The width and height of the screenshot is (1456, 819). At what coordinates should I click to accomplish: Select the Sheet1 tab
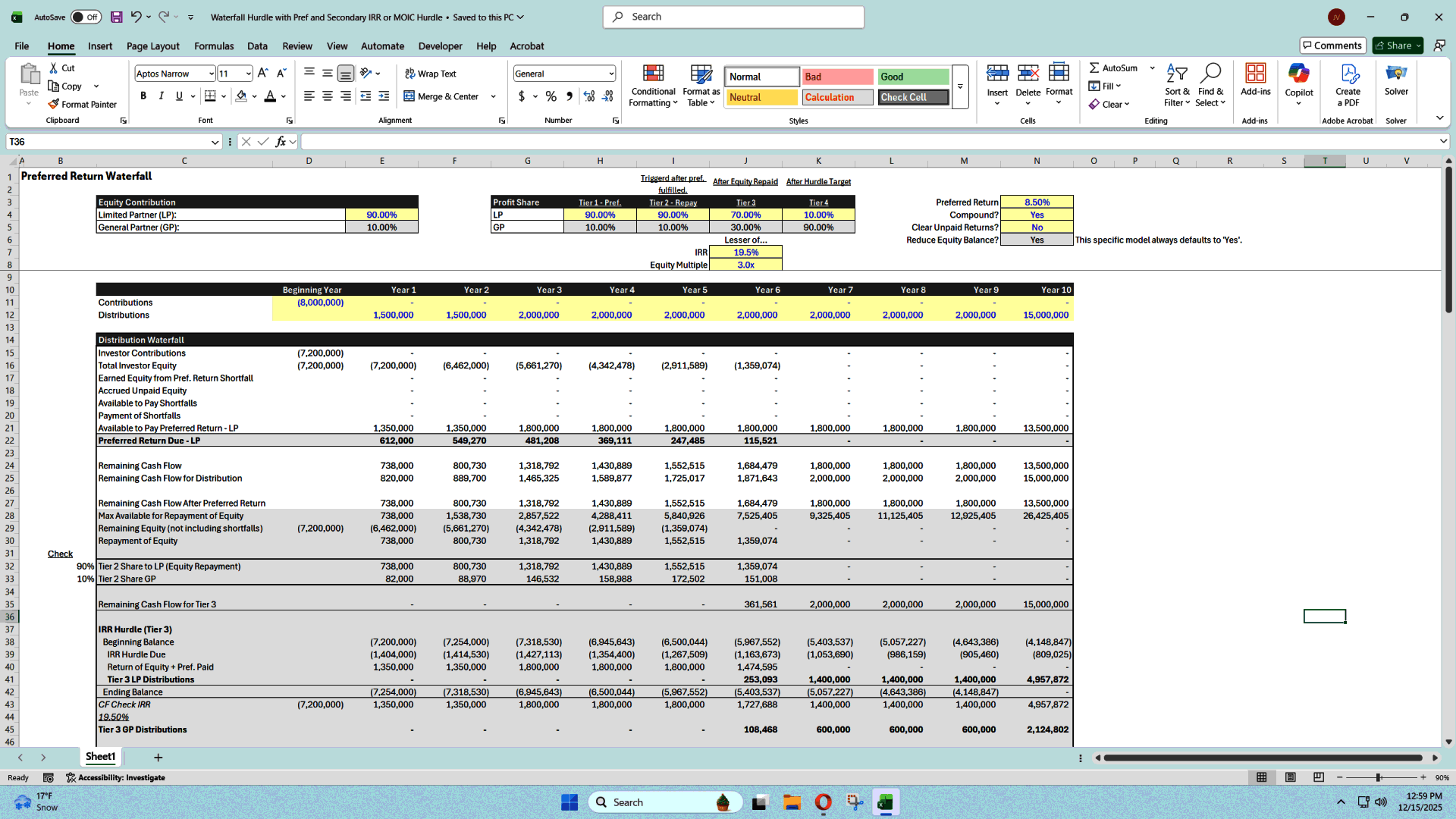coord(100,757)
